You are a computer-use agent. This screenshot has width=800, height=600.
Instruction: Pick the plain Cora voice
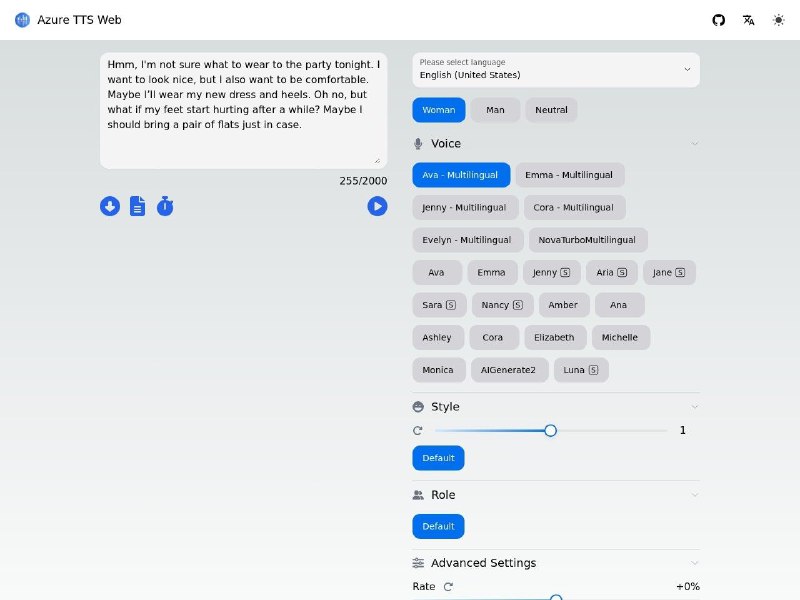pos(493,337)
